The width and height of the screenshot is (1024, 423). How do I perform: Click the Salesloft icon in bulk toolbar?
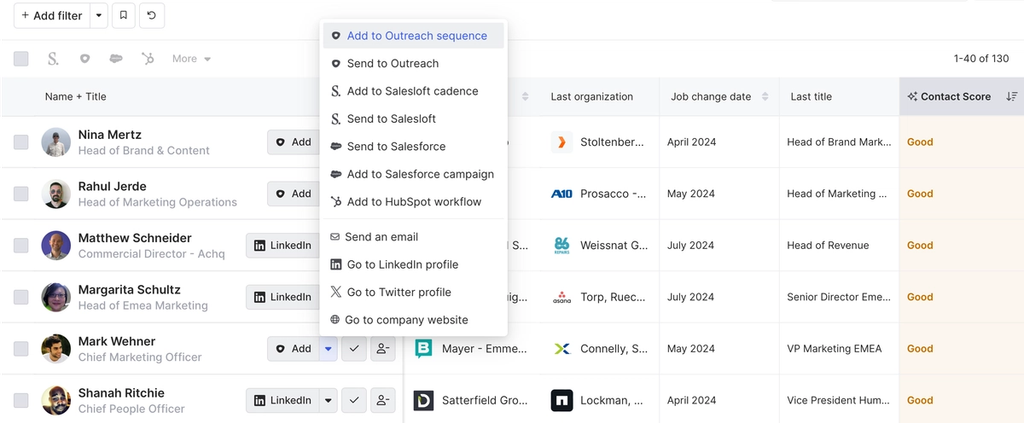pos(53,59)
